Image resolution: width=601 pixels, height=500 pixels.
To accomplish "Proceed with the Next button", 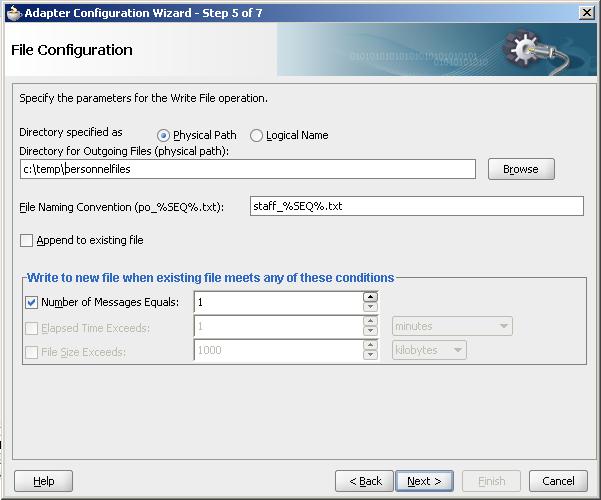I will [x=424, y=481].
